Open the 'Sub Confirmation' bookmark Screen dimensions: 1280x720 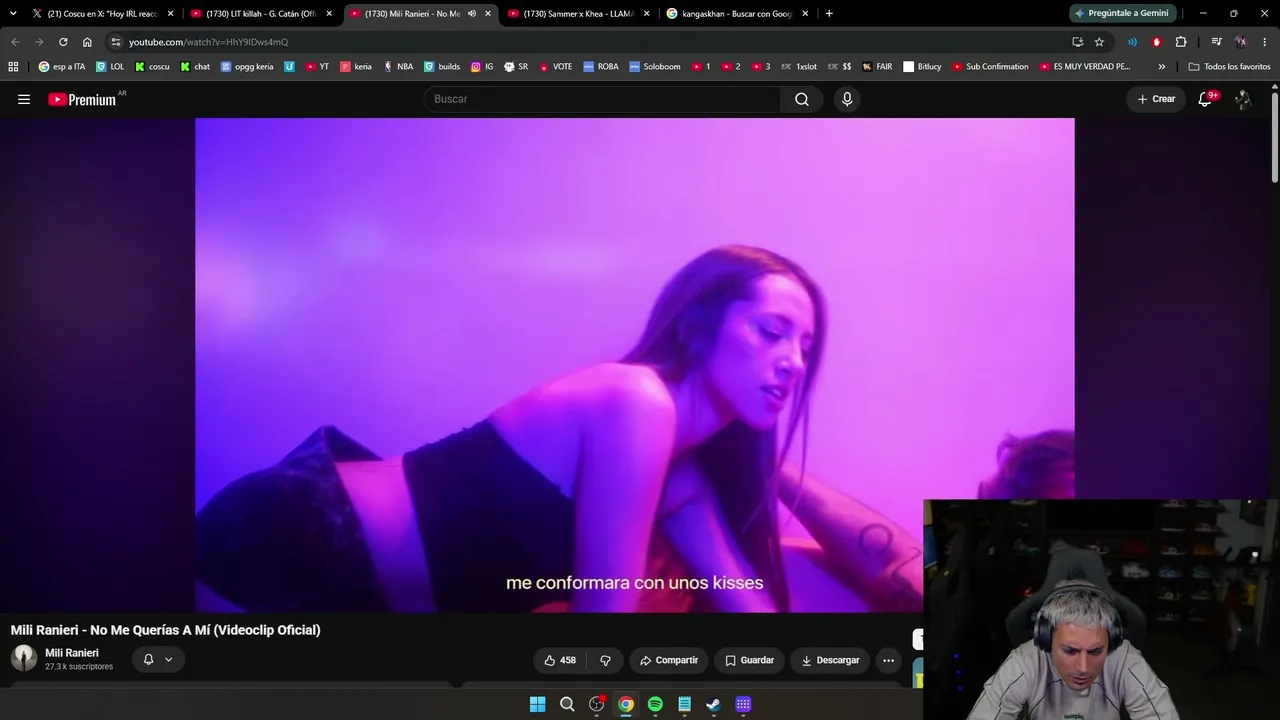point(990,67)
